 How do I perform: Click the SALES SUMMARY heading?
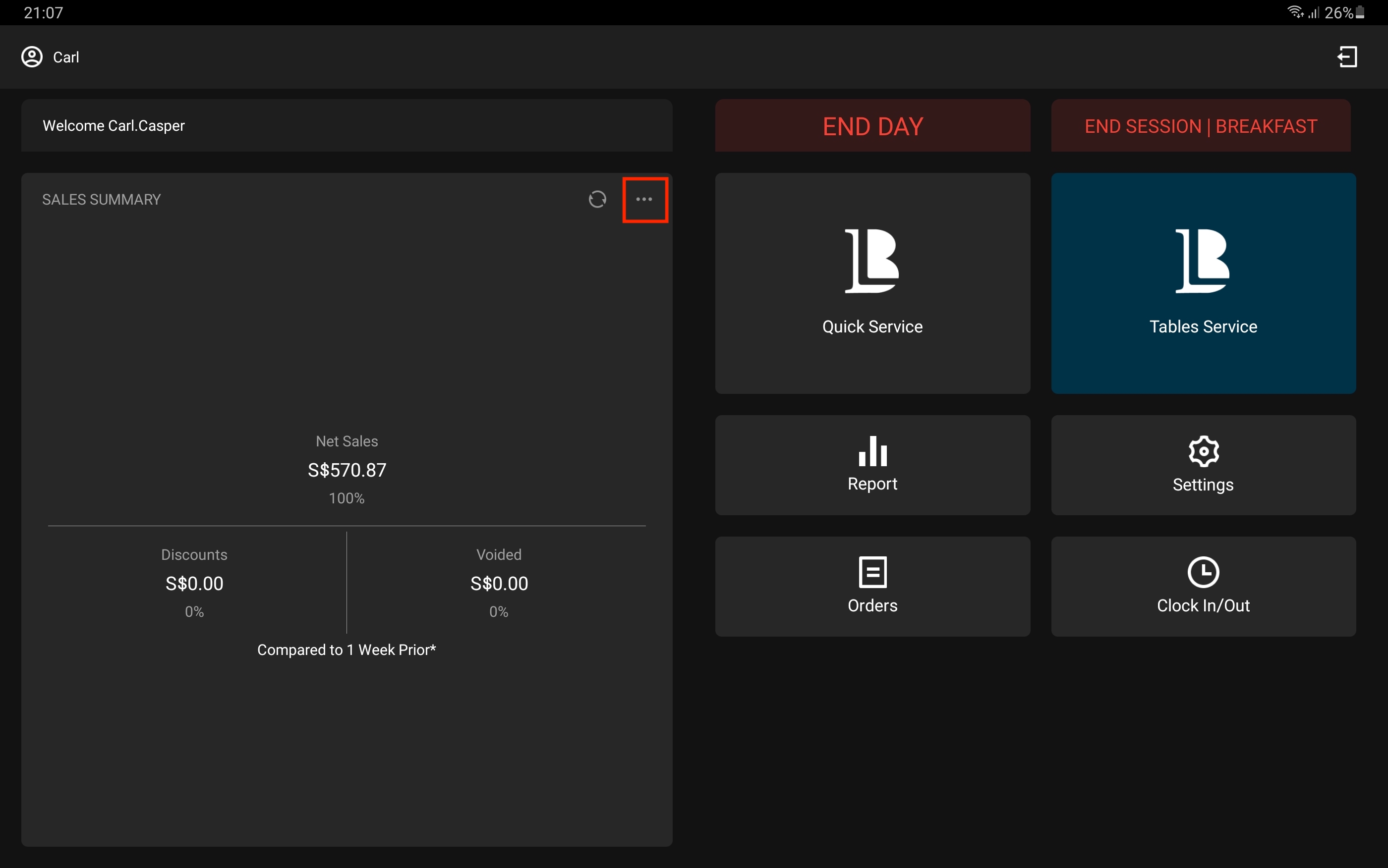(102, 199)
